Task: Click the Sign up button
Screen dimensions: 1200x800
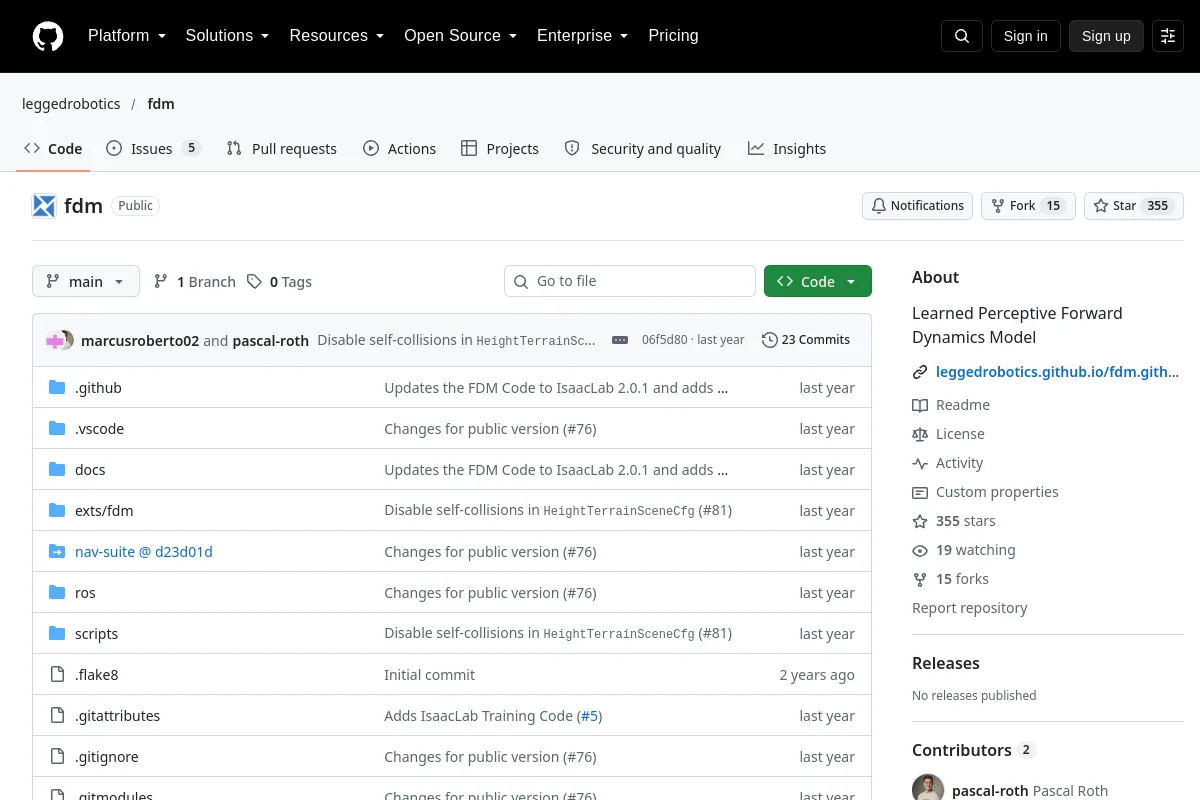Action: tap(1106, 36)
